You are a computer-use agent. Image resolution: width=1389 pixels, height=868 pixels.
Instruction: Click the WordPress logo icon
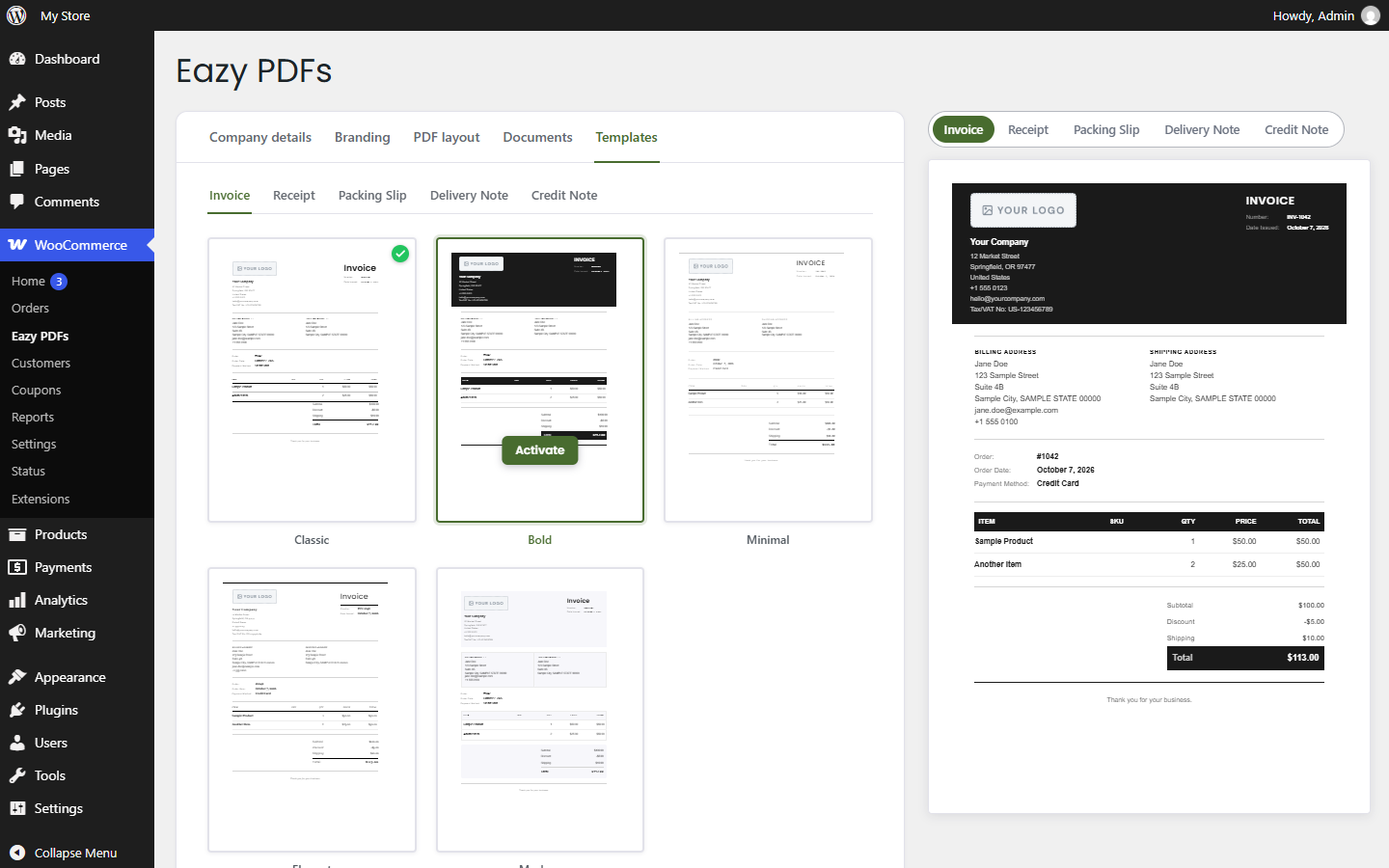point(16,15)
